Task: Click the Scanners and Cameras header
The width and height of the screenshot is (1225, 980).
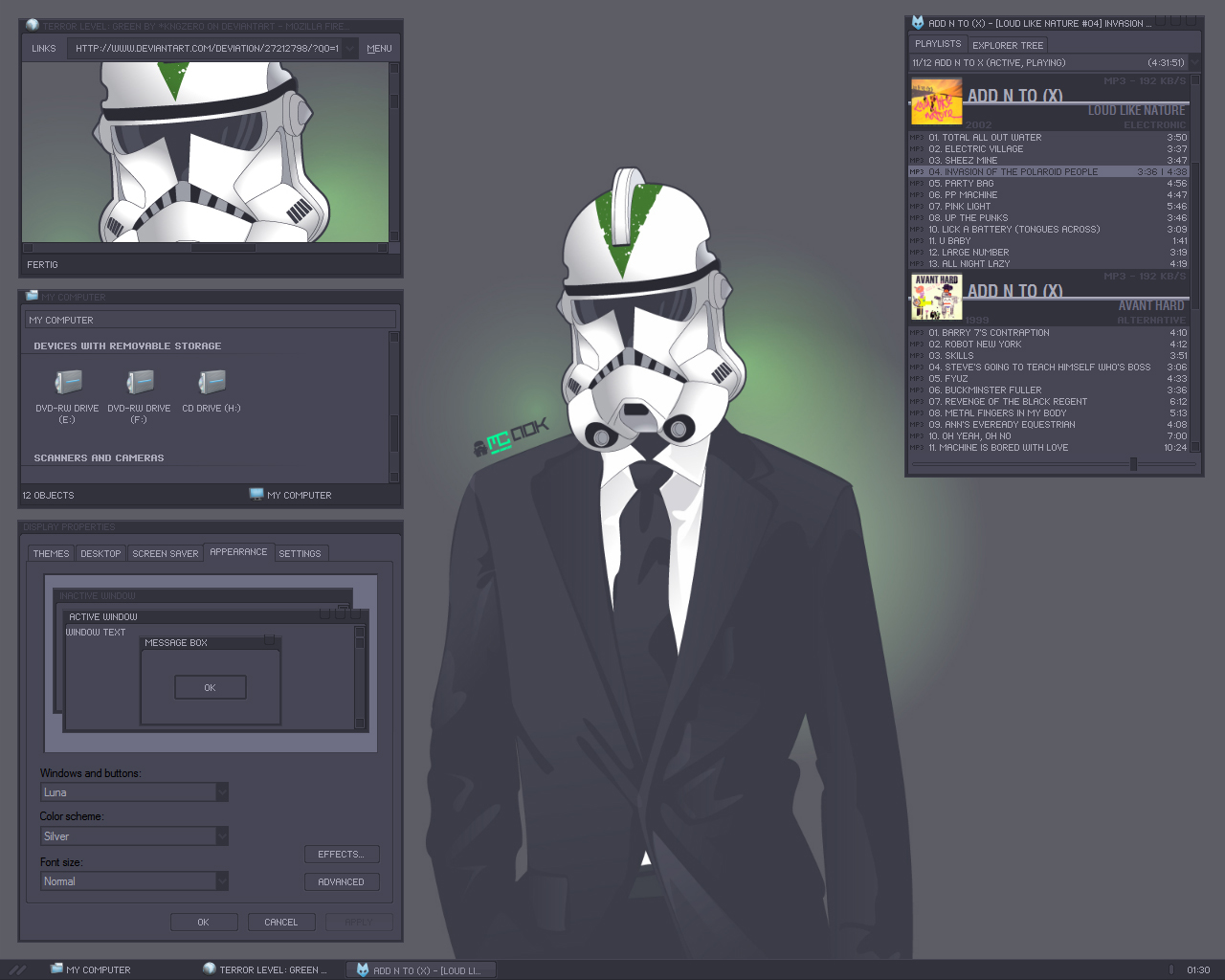Action: [99, 458]
